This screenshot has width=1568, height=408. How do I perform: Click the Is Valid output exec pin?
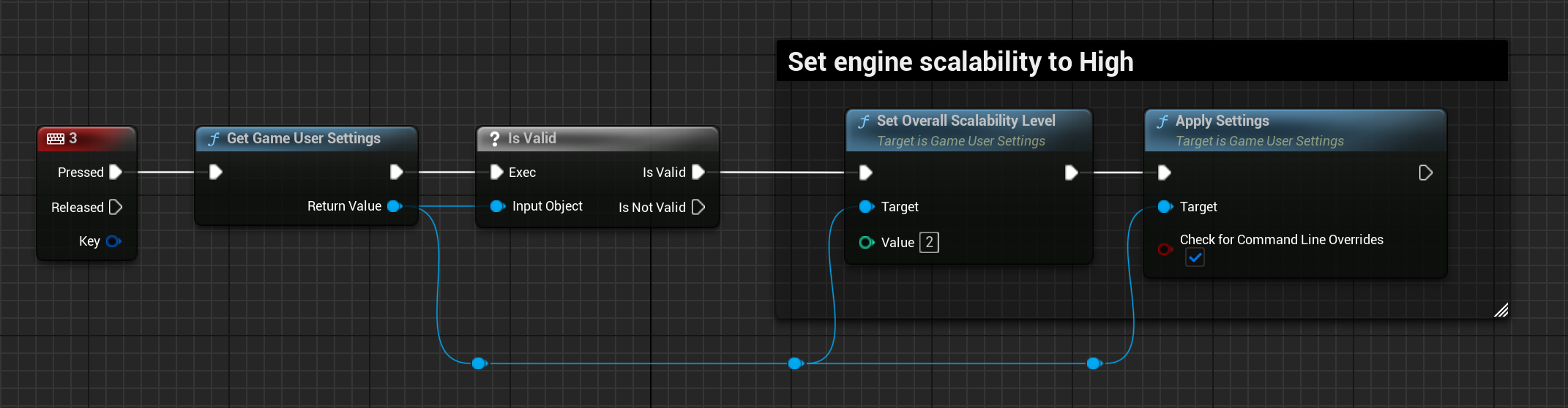[698, 172]
